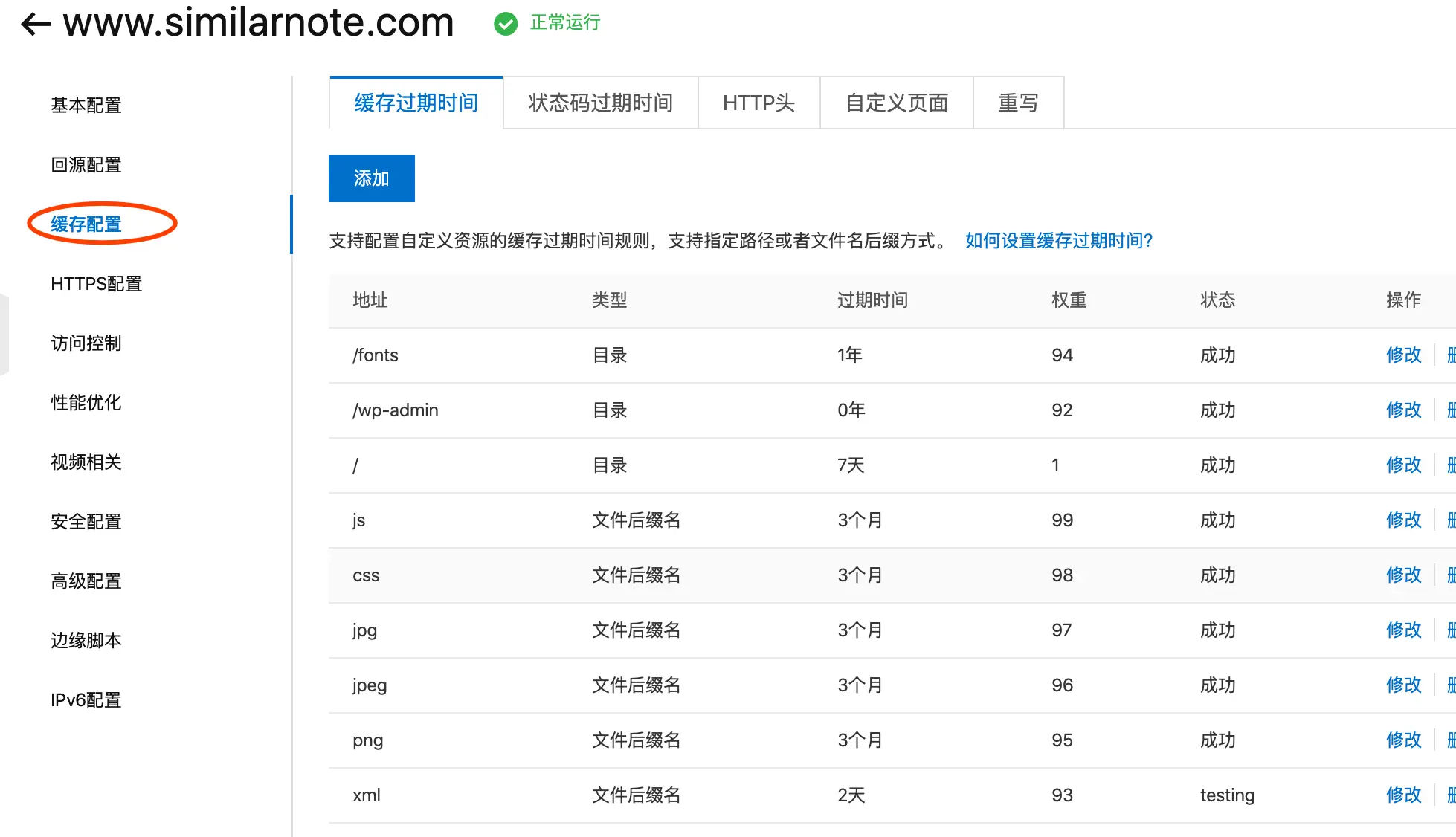The width and height of the screenshot is (1456, 837).
Task: Open 如何设置缓存过期时间 help link
Action: (1058, 241)
